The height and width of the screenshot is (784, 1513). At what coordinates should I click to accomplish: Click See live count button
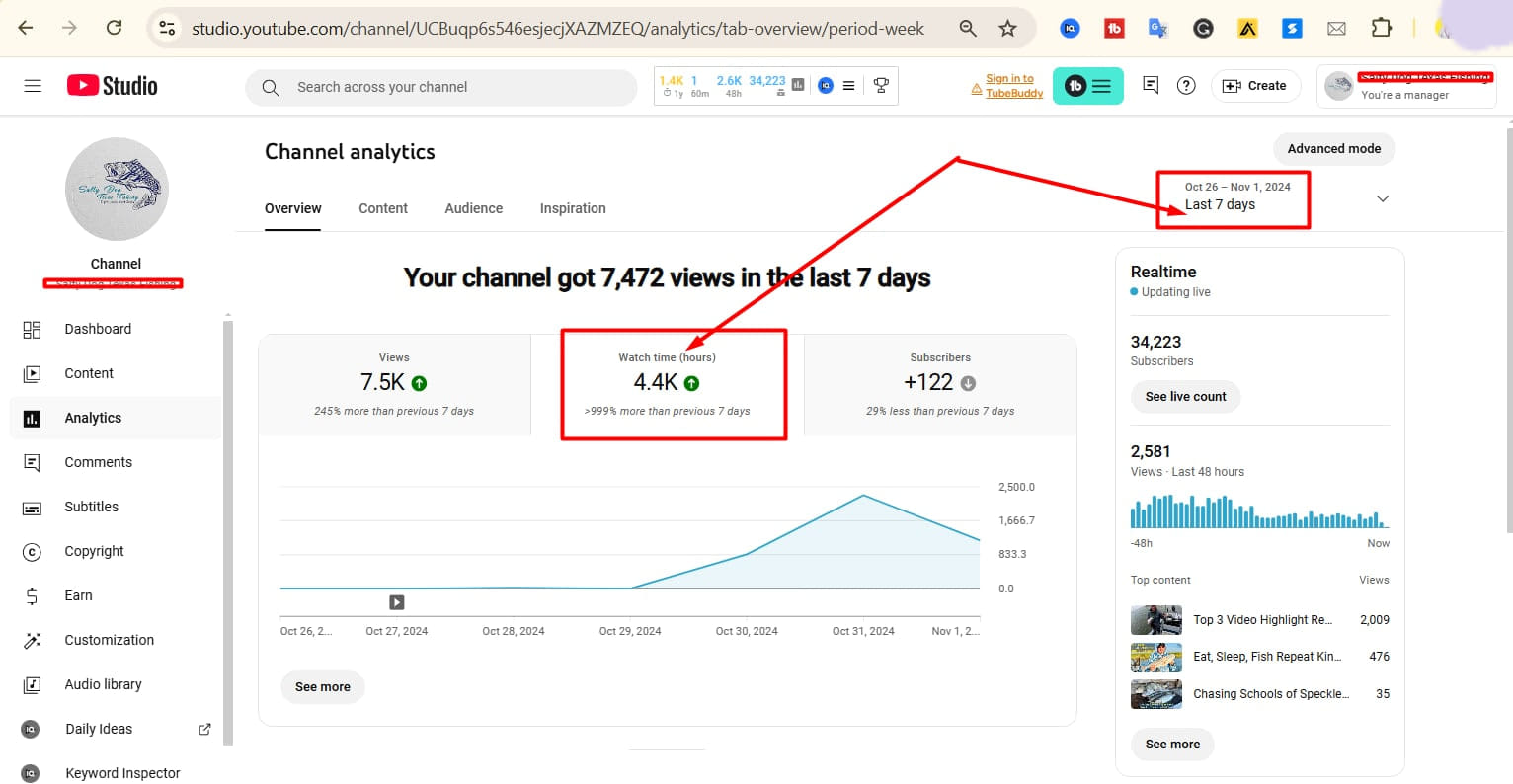coord(1185,397)
